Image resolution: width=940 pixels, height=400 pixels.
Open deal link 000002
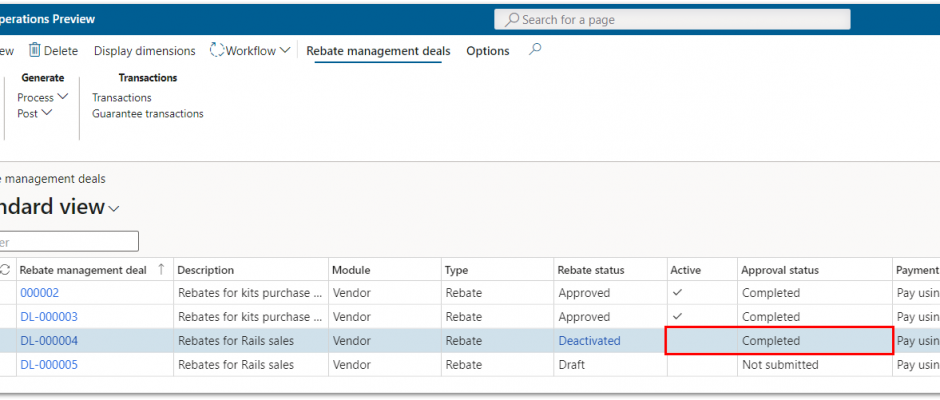click(x=40, y=293)
